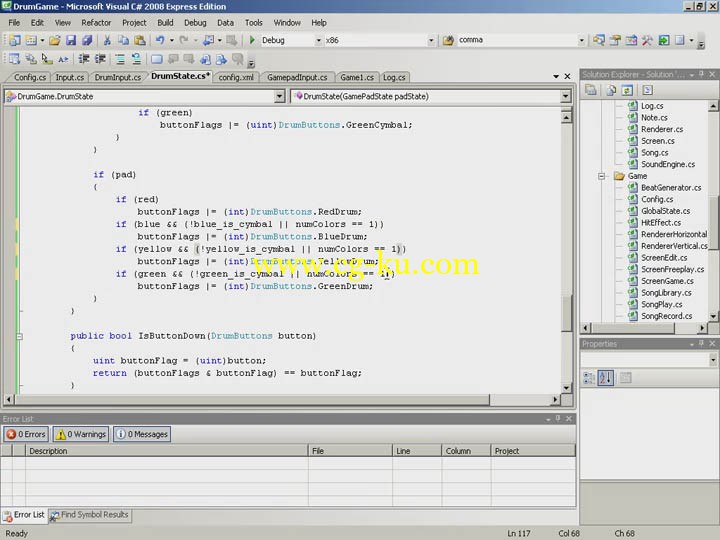Comment out the selected lines icon
The image size is (720, 540).
pos(120,59)
